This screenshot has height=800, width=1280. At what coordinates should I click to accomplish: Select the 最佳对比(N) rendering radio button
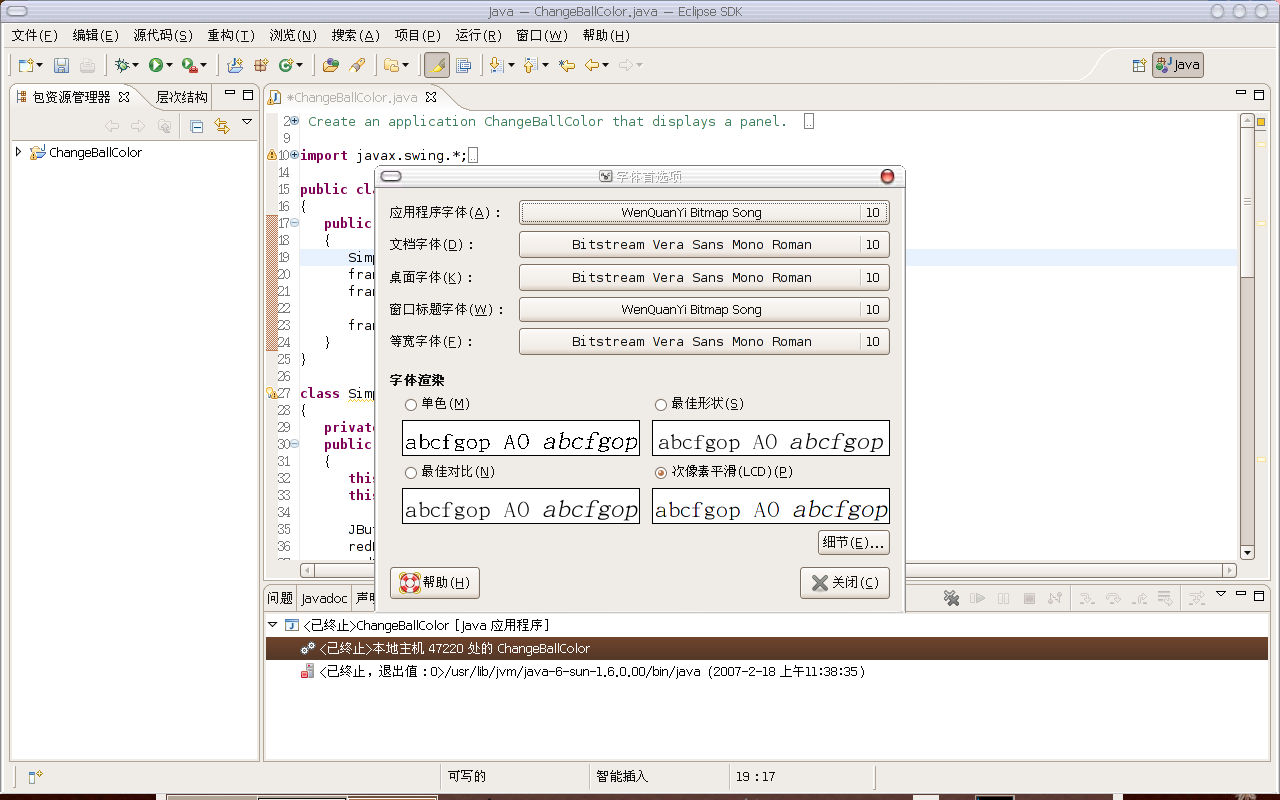411,472
